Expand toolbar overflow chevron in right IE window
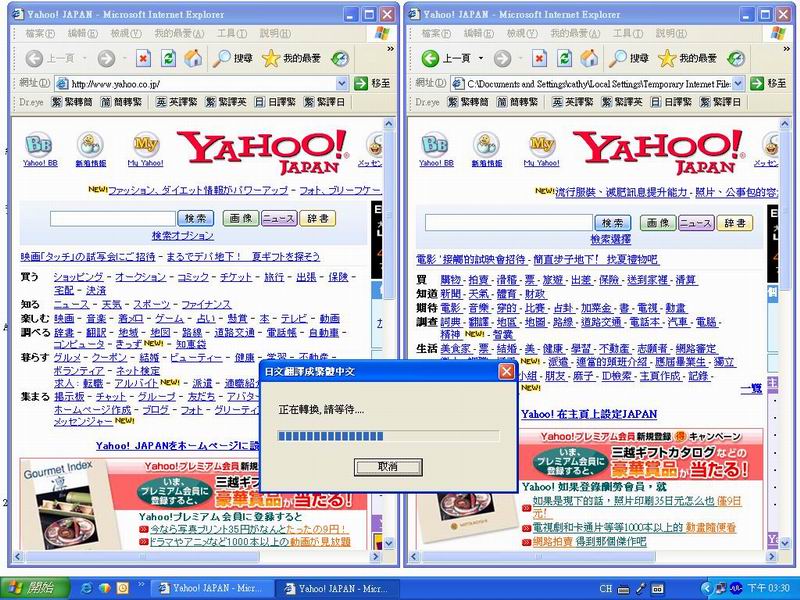This screenshot has width=800, height=600. [x=786, y=49]
